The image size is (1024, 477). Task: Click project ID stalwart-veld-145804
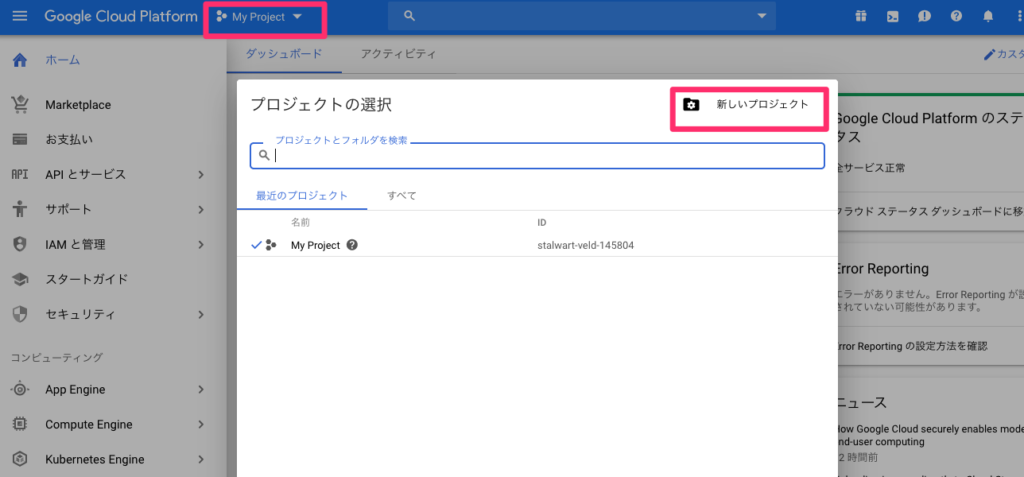pos(586,246)
